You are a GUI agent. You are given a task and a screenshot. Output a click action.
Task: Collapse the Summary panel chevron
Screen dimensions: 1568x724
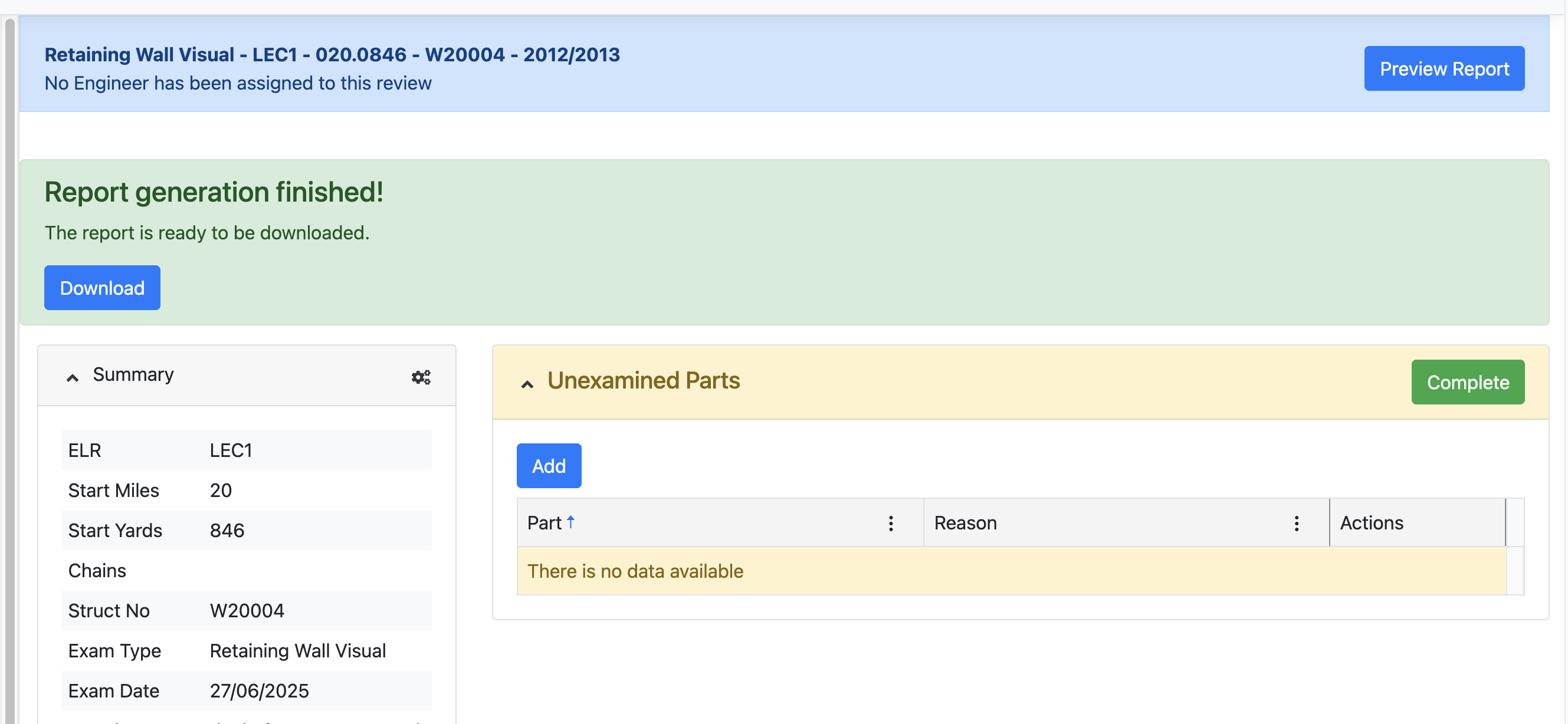[x=73, y=377]
